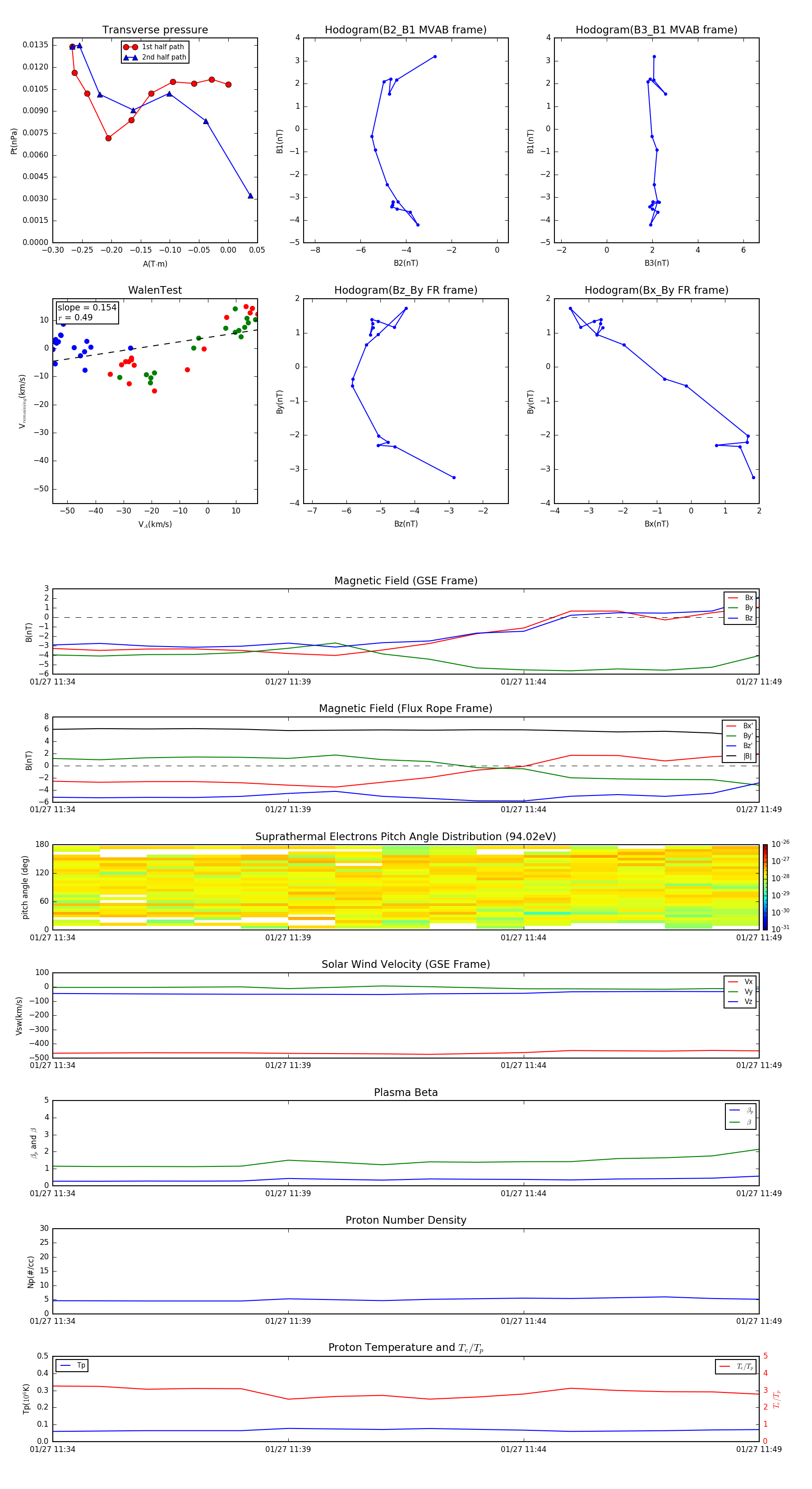Screen dimensions: 812x1489
Task: Select "By" in the GSE magnetic field legend
Action: coord(740,607)
